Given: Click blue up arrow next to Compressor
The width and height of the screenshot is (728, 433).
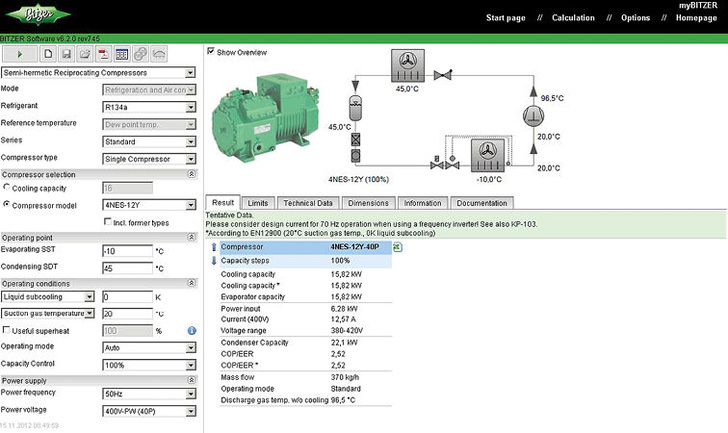Looking at the screenshot, I should click(x=214, y=247).
